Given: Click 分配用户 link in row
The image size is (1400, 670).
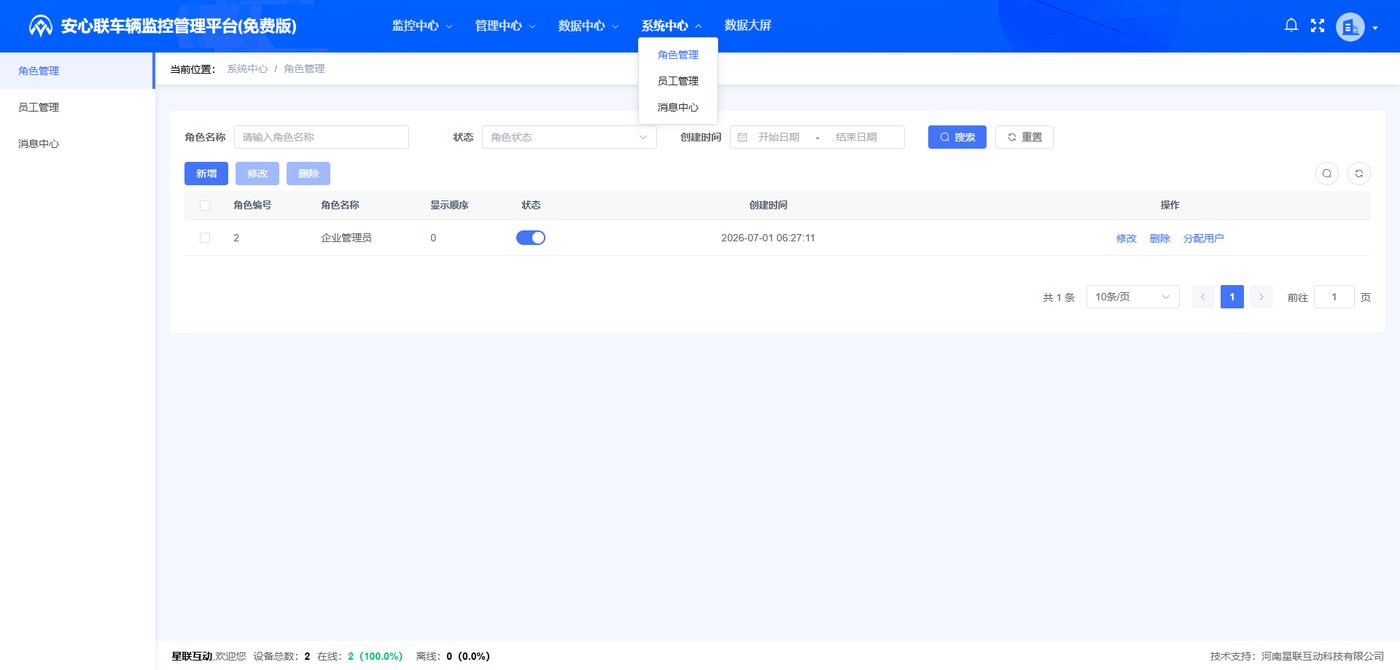Looking at the screenshot, I should [x=1203, y=238].
